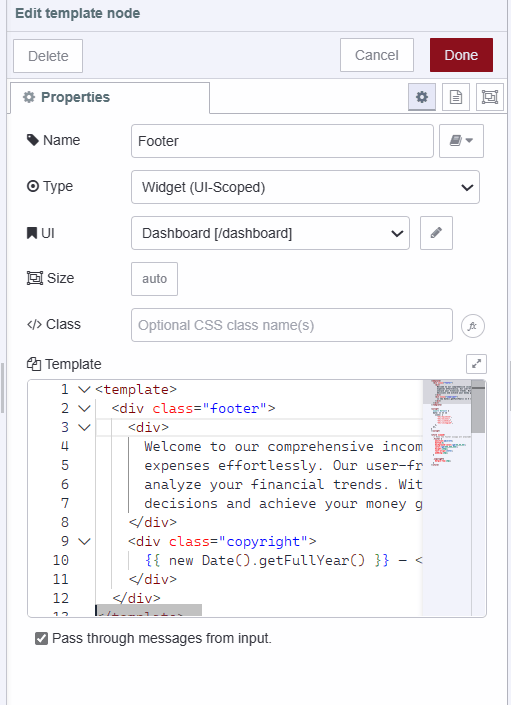
Task: Click the Properties tab gear icon
Action: pos(29,97)
